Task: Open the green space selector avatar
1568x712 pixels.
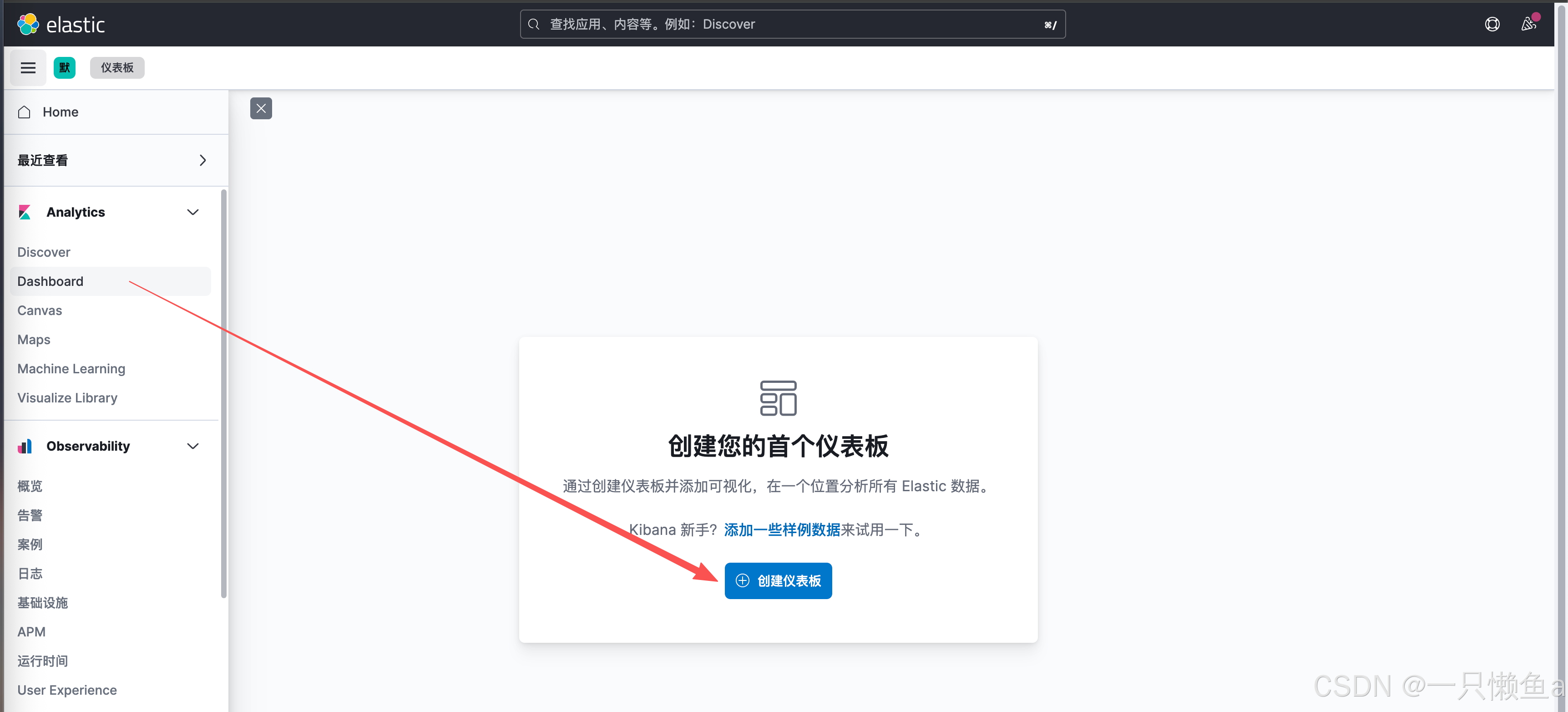Action: (65, 68)
